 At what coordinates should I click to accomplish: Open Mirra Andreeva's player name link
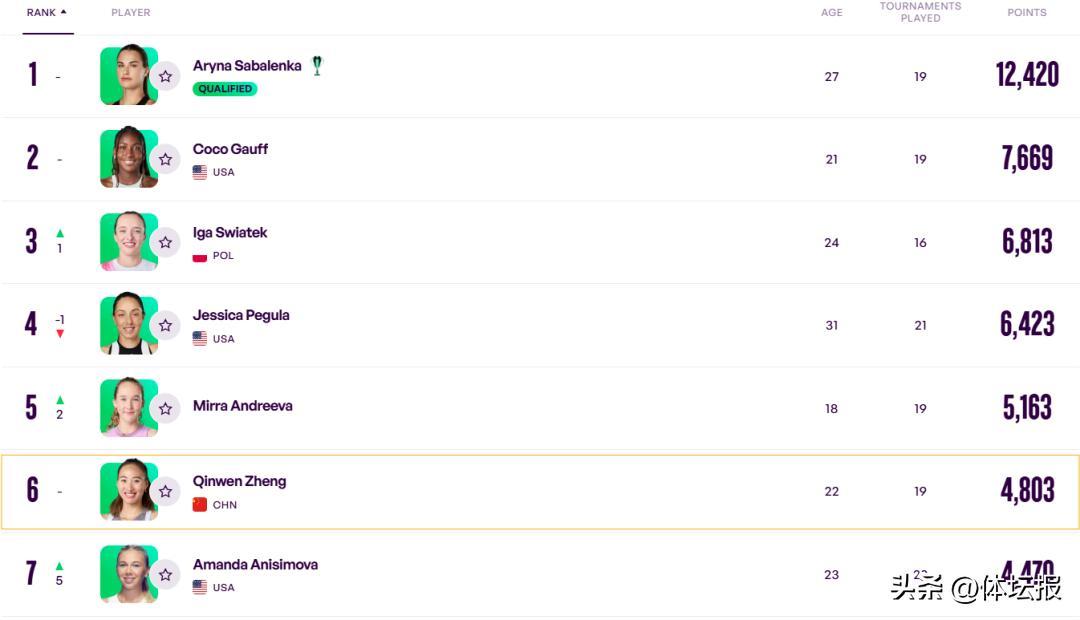coord(243,406)
